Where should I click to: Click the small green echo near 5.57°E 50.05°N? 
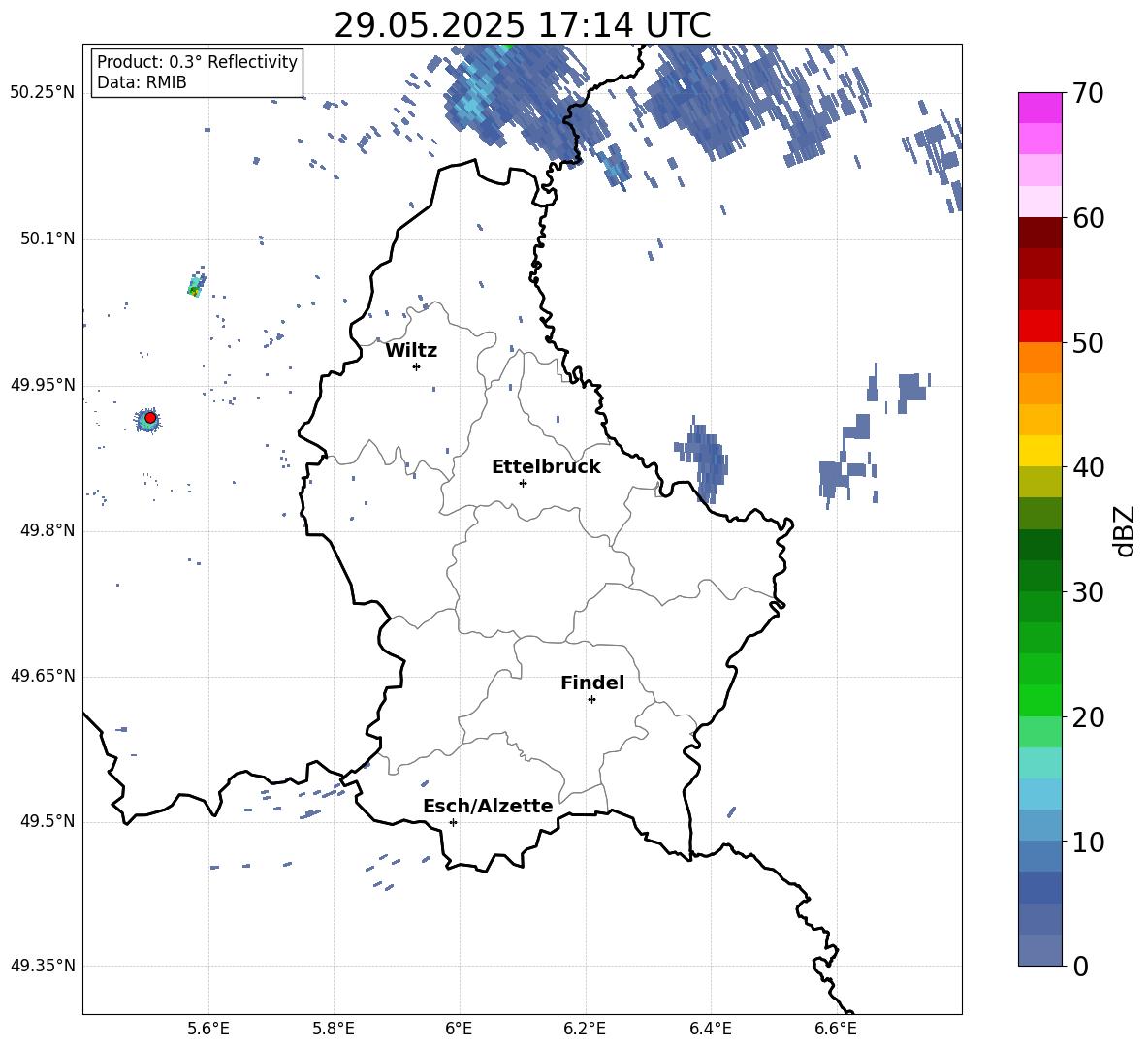click(x=196, y=285)
